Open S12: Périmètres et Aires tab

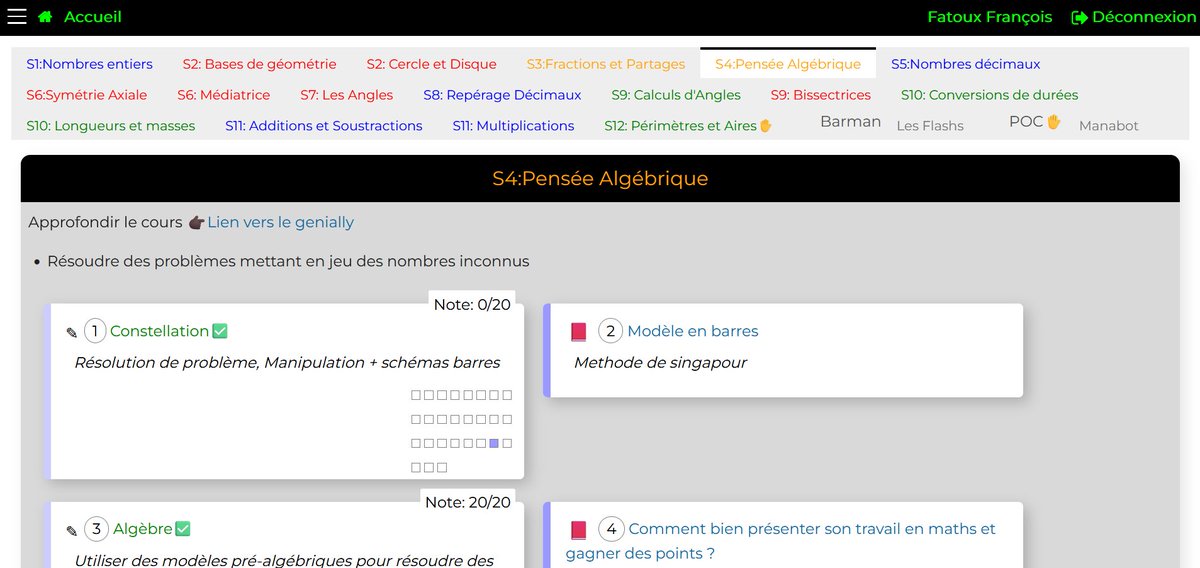(681, 126)
